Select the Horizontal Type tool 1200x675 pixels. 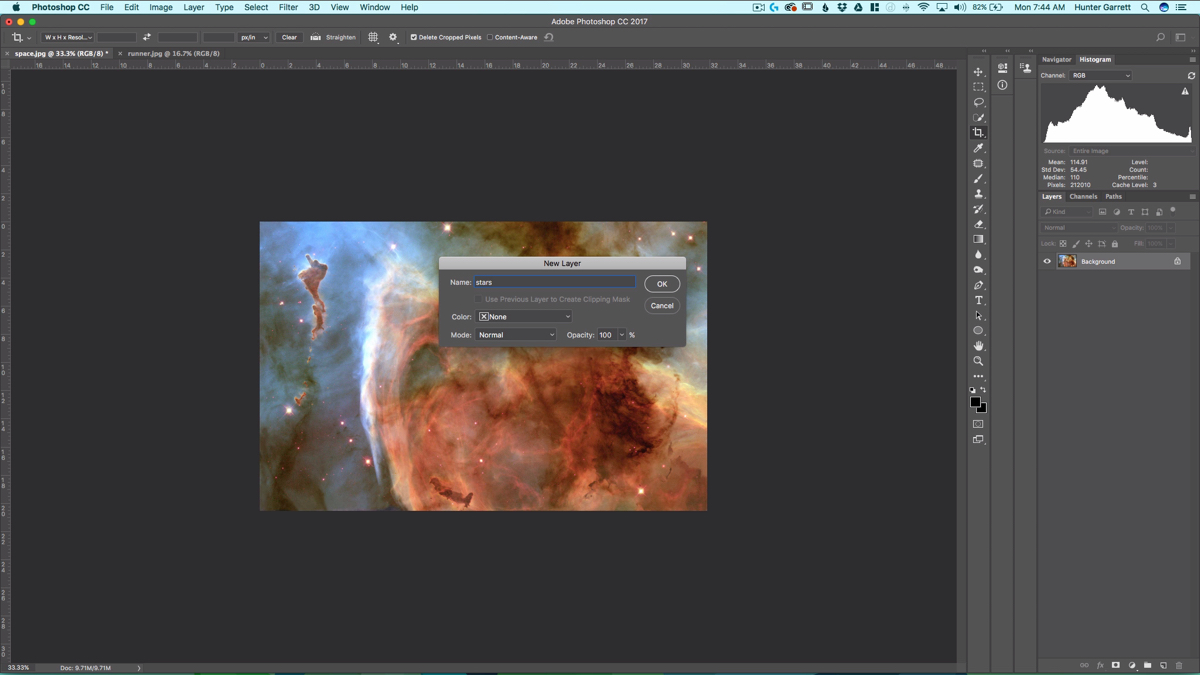coord(978,300)
